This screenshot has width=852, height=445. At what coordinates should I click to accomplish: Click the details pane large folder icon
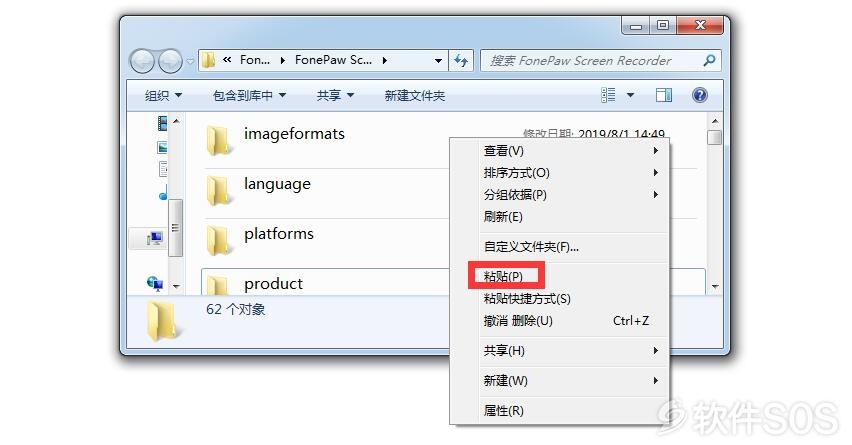[x=162, y=321]
